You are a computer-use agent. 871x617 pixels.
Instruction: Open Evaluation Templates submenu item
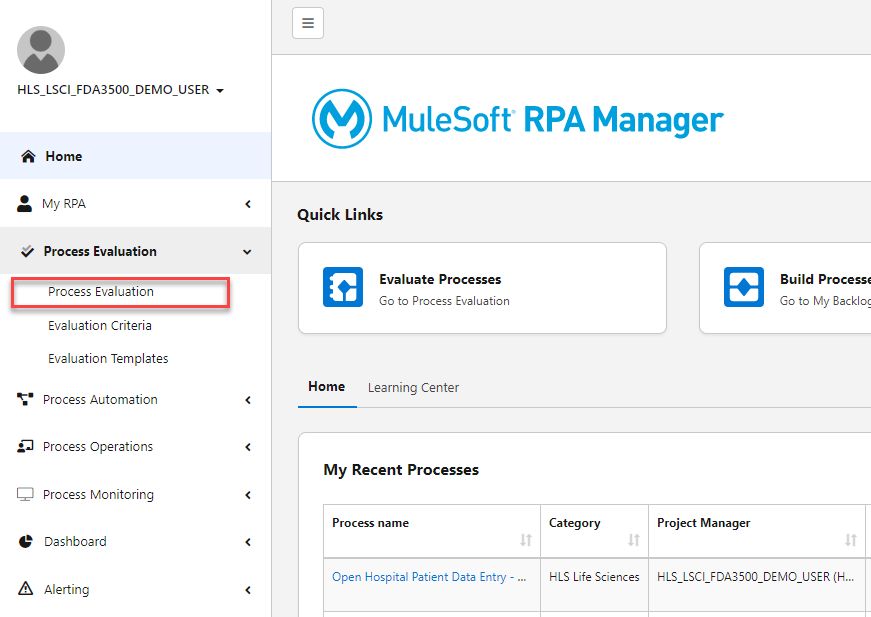108,358
